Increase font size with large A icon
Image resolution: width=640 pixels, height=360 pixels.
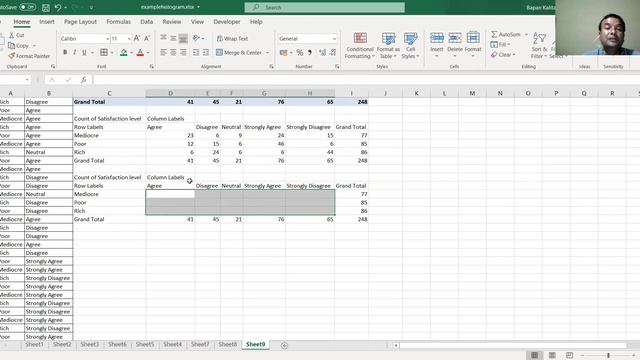tap(137, 38)
